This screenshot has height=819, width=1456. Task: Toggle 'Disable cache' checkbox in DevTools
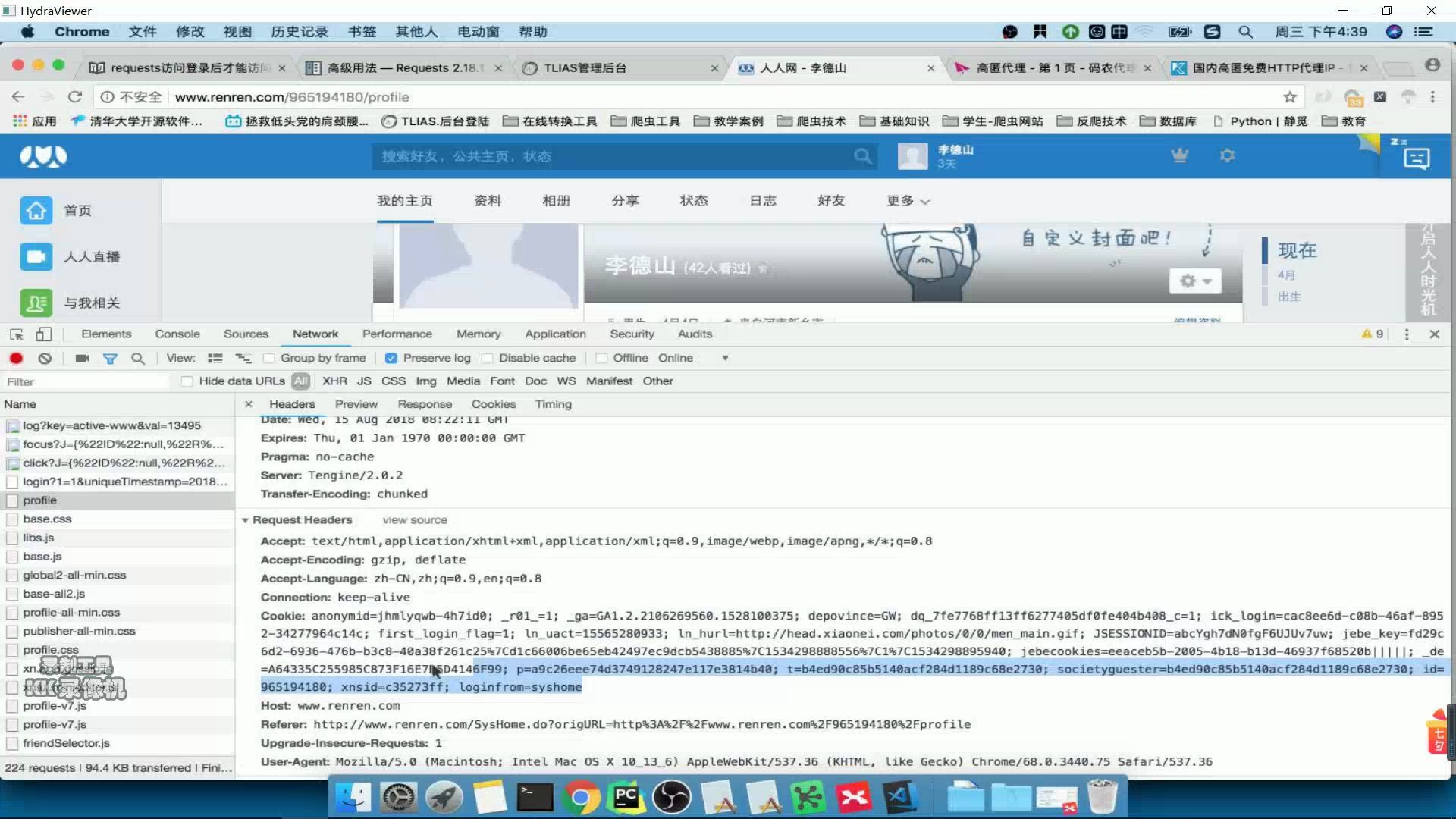pos(487,358)
